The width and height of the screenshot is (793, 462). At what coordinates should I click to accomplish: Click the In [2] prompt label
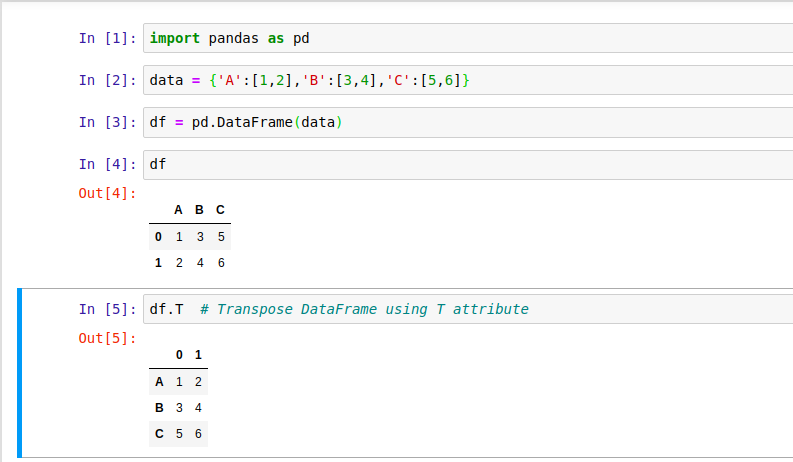click(107, 80)
